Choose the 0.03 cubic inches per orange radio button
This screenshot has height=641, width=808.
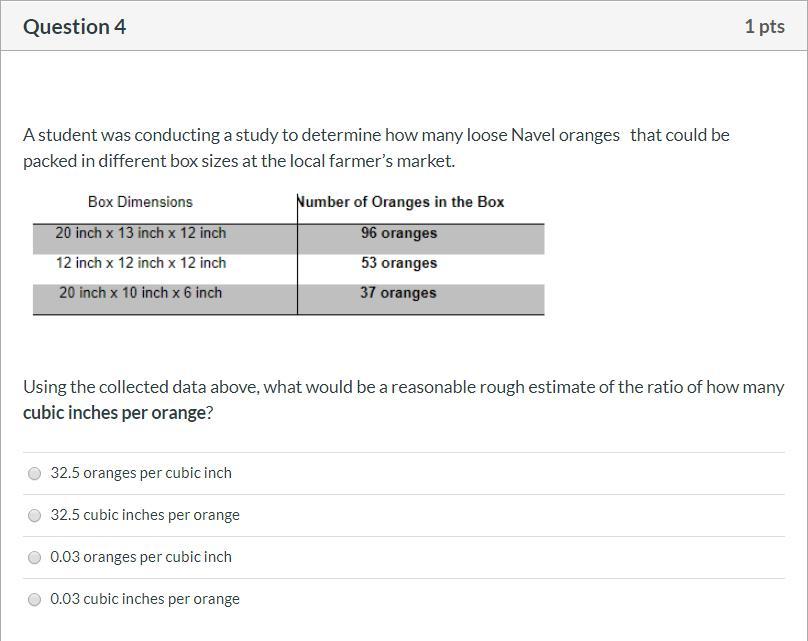pyautogui.click(x=35, y=599)
